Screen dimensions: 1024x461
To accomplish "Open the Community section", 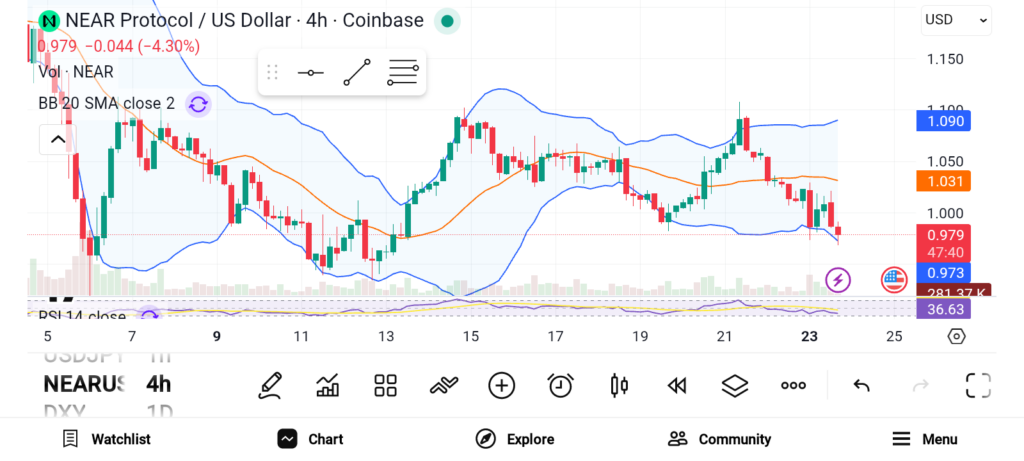I will [720, 439].
